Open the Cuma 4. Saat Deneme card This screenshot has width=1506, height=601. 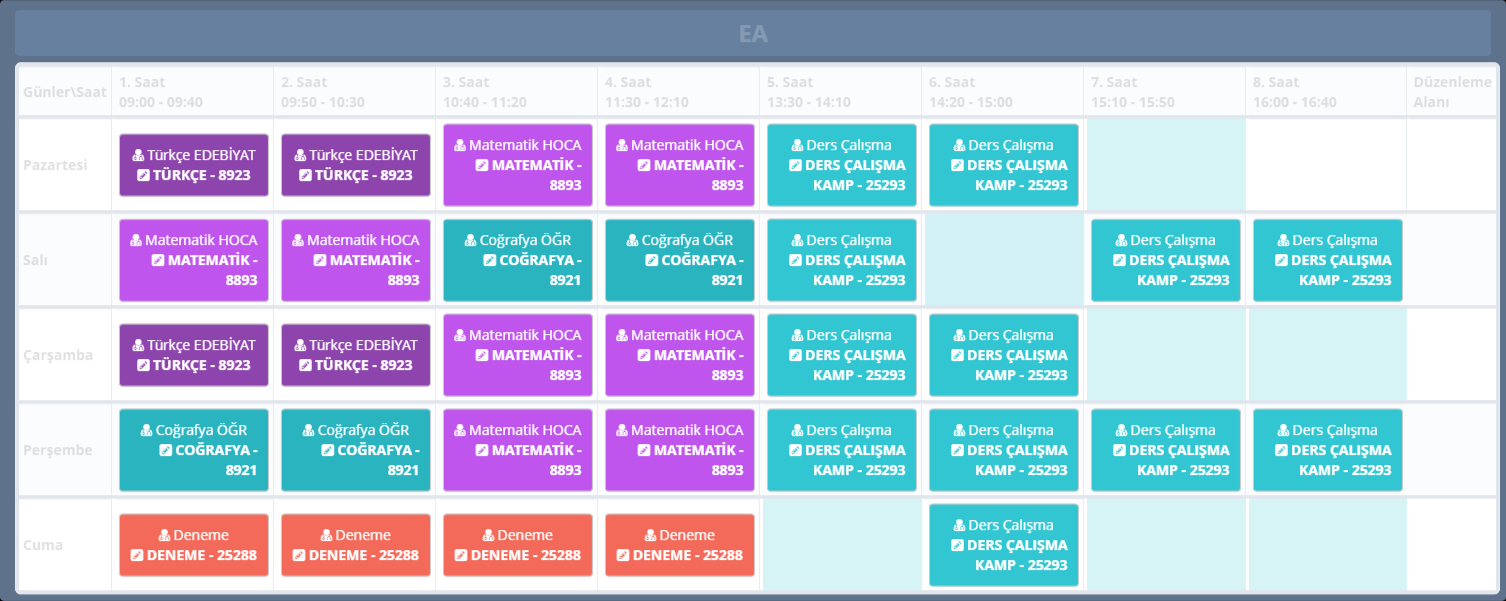(680, 545)
